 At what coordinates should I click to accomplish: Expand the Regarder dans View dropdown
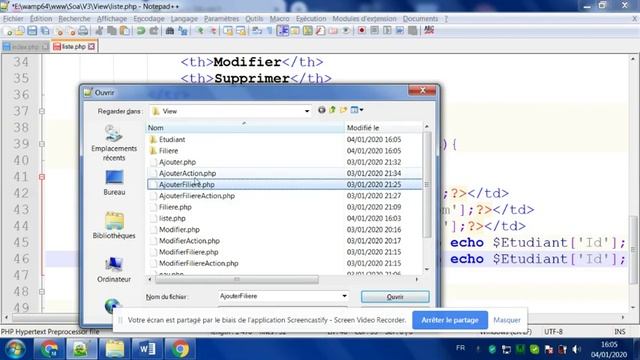click(x=307, y=111)
